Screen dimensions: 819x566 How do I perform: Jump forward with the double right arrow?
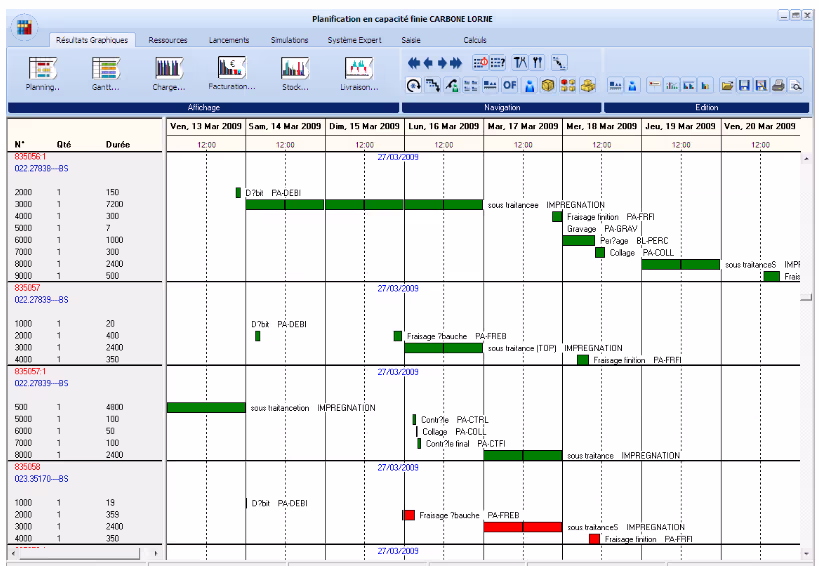(456, 63)
